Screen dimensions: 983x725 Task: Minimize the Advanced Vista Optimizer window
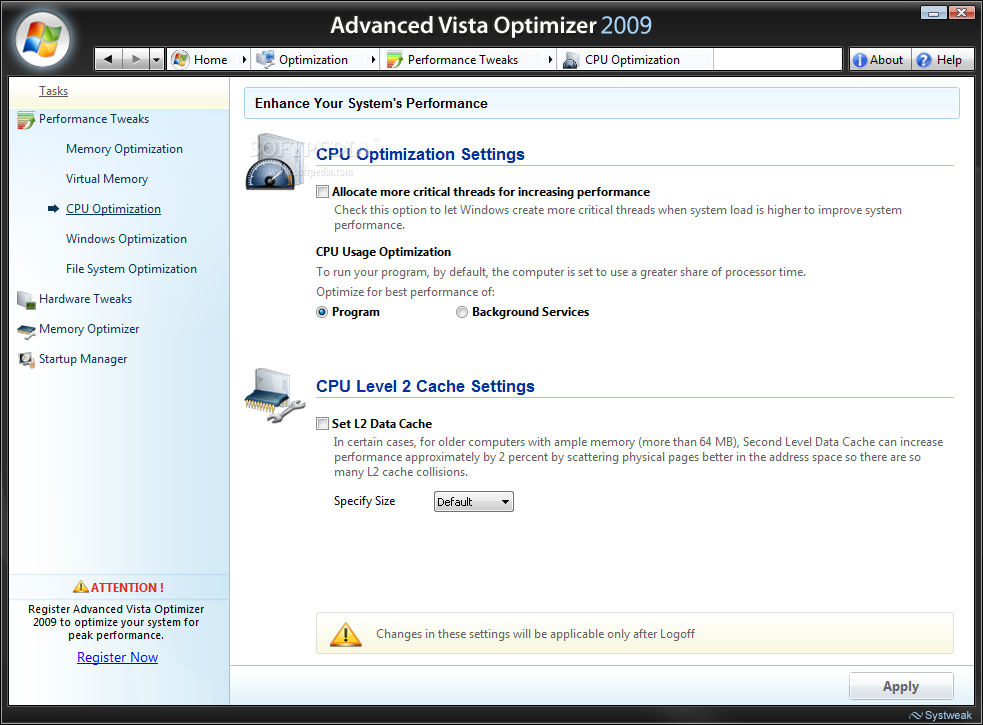pos(933,13)
